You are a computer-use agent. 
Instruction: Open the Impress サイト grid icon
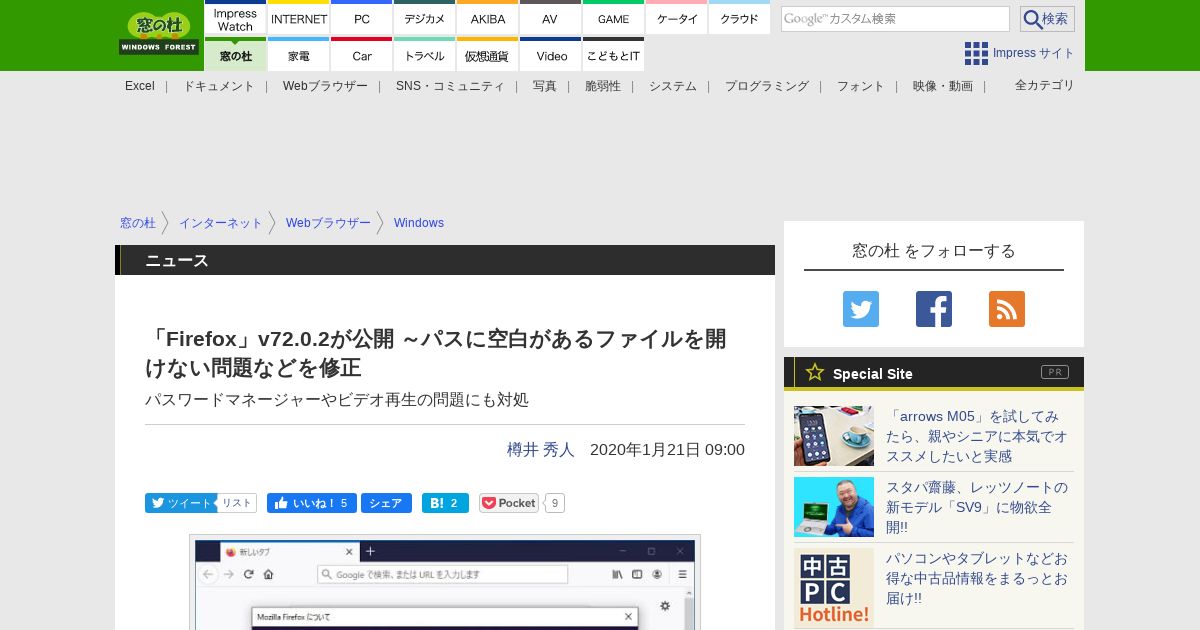976,53
